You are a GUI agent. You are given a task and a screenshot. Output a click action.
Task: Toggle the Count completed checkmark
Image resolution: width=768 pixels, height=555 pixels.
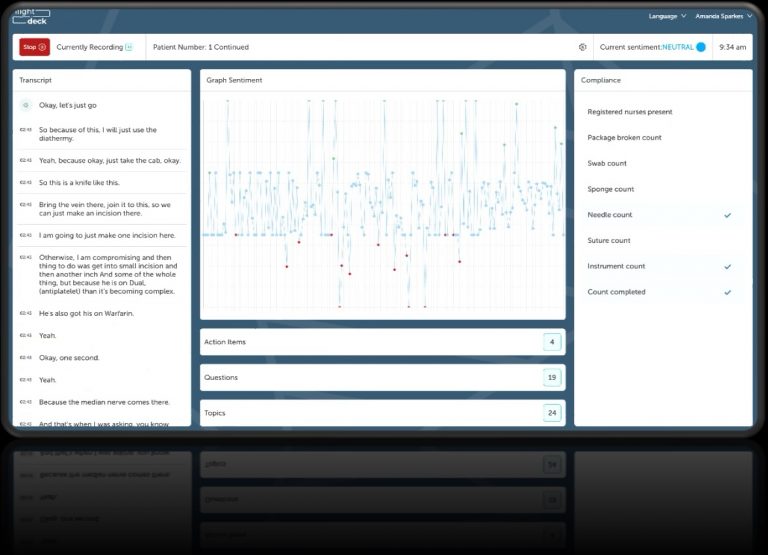point(727,292)
